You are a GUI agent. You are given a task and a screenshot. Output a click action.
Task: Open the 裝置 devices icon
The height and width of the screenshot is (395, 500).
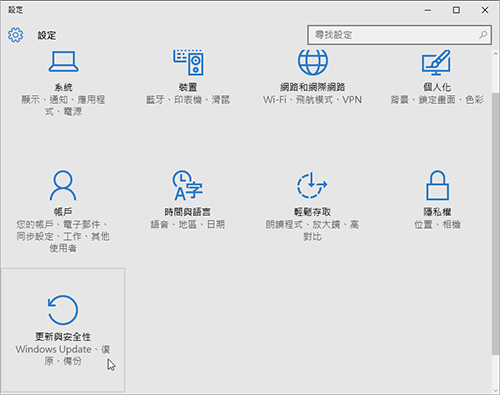tap(188, 62)
